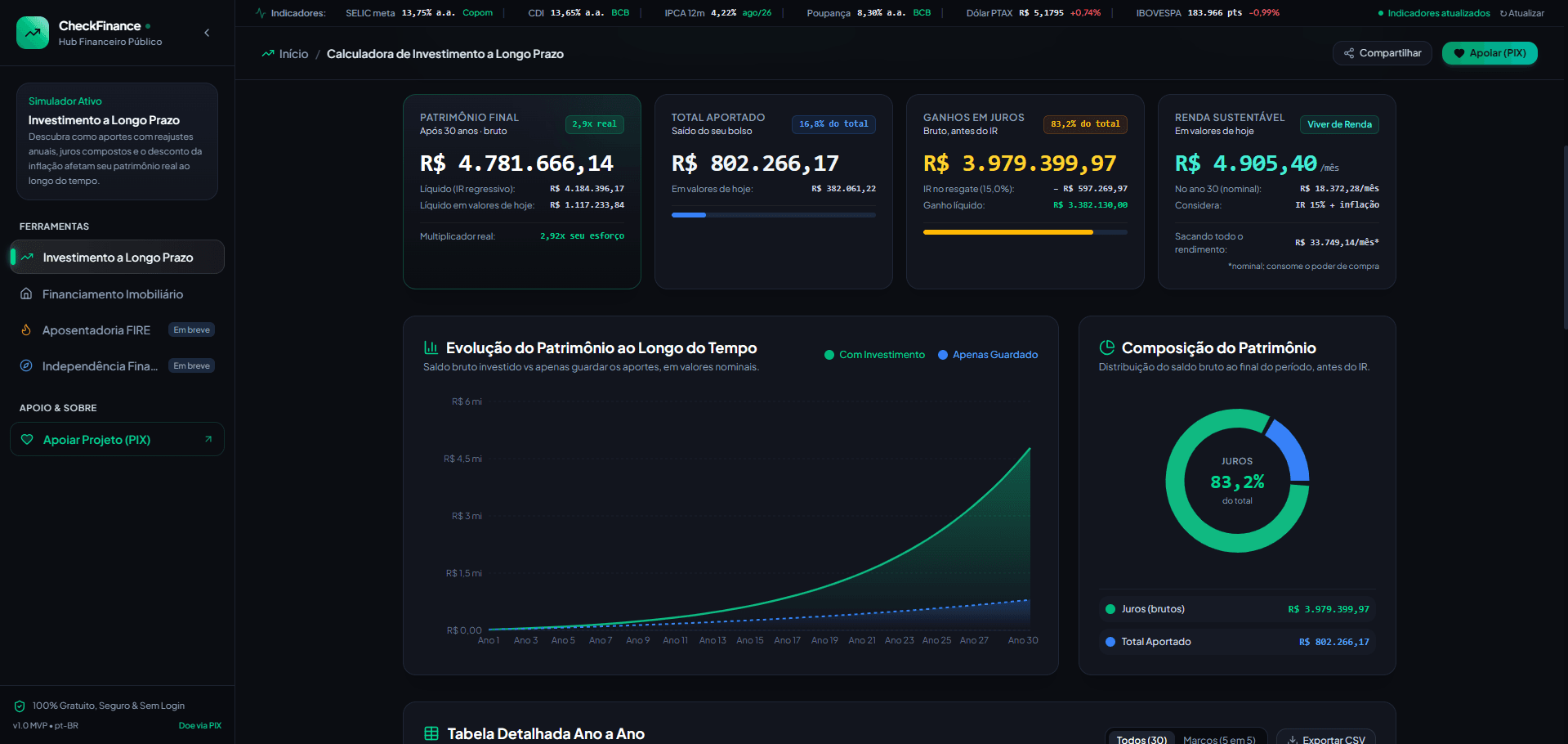Image resolution: width=1568 pixels, height=744 pixels.
Task: Open the Investimento a Longo Prazo tool
Action: pyautogui.click(x=117, y=257)
